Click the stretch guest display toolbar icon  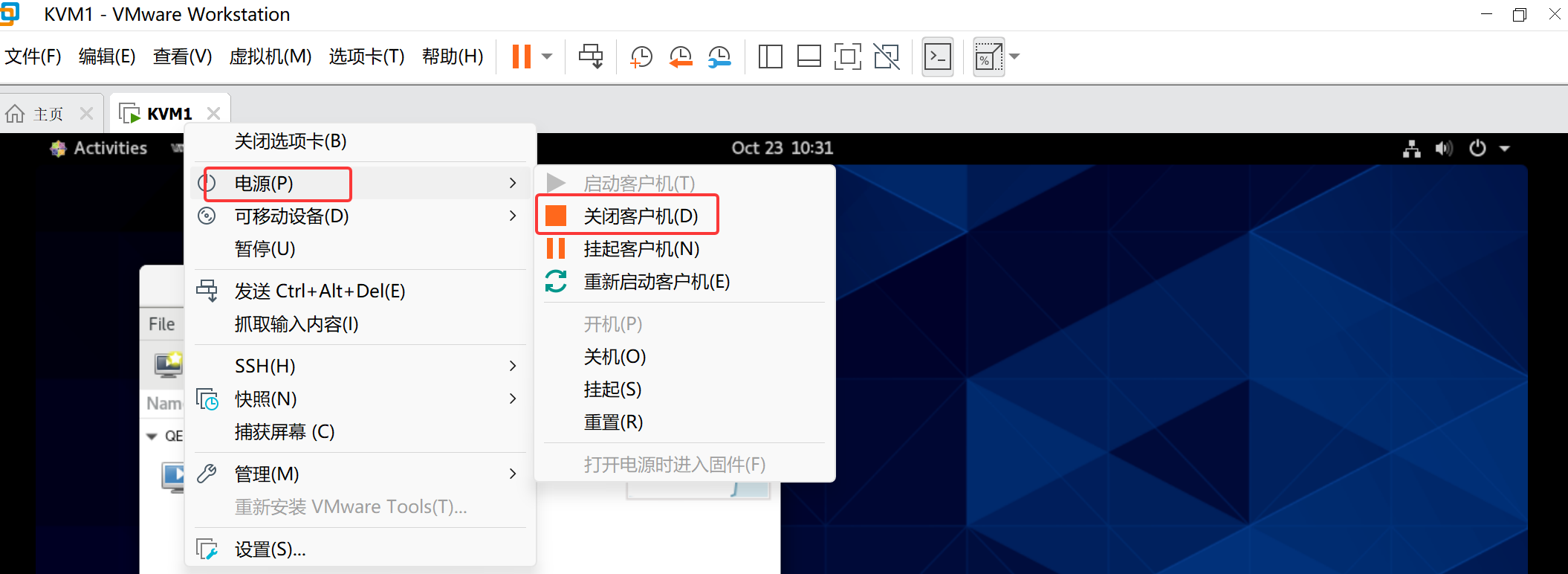(989, 57)
